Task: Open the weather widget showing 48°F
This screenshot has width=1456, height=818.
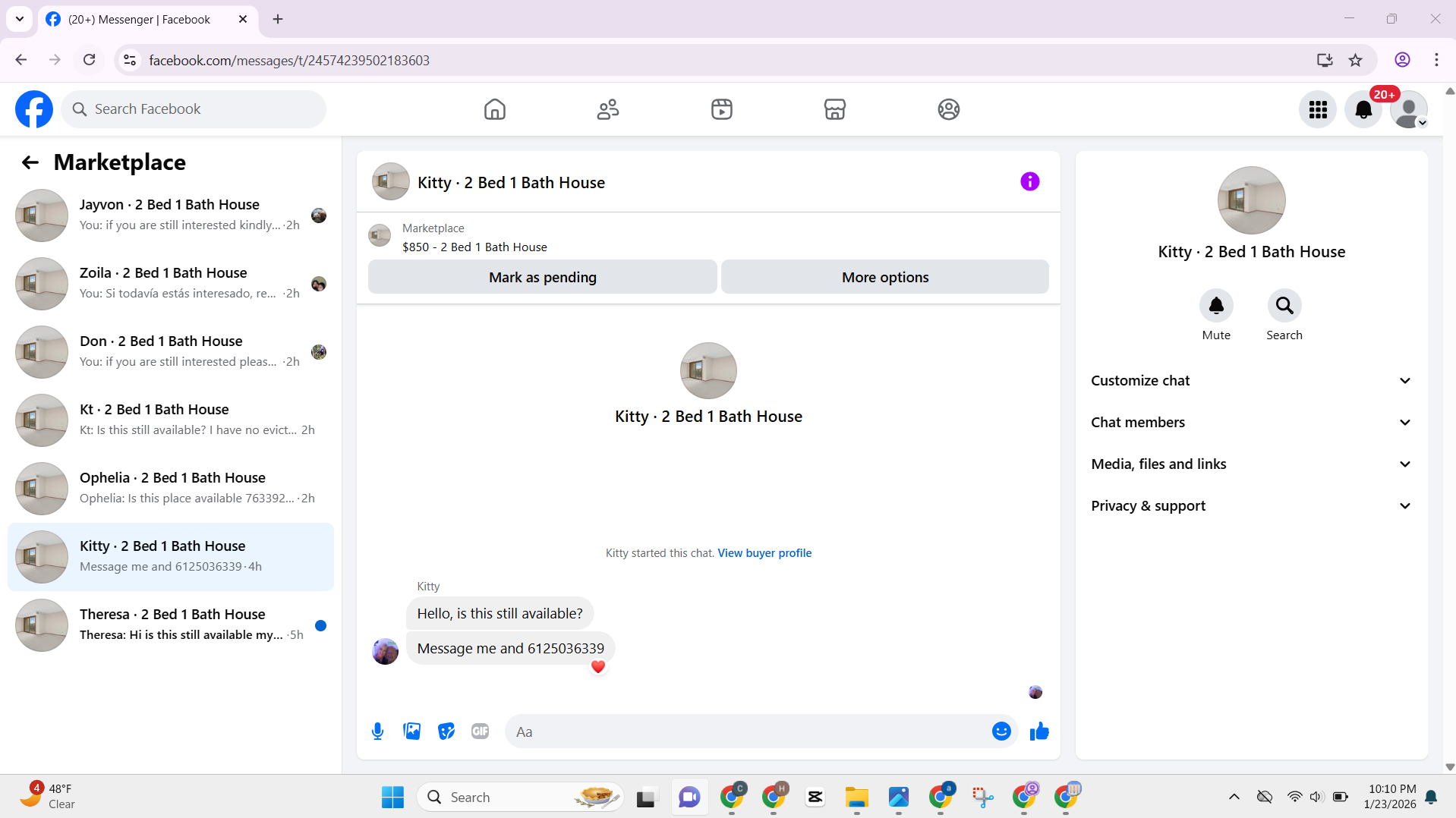Action: (47, 797)
